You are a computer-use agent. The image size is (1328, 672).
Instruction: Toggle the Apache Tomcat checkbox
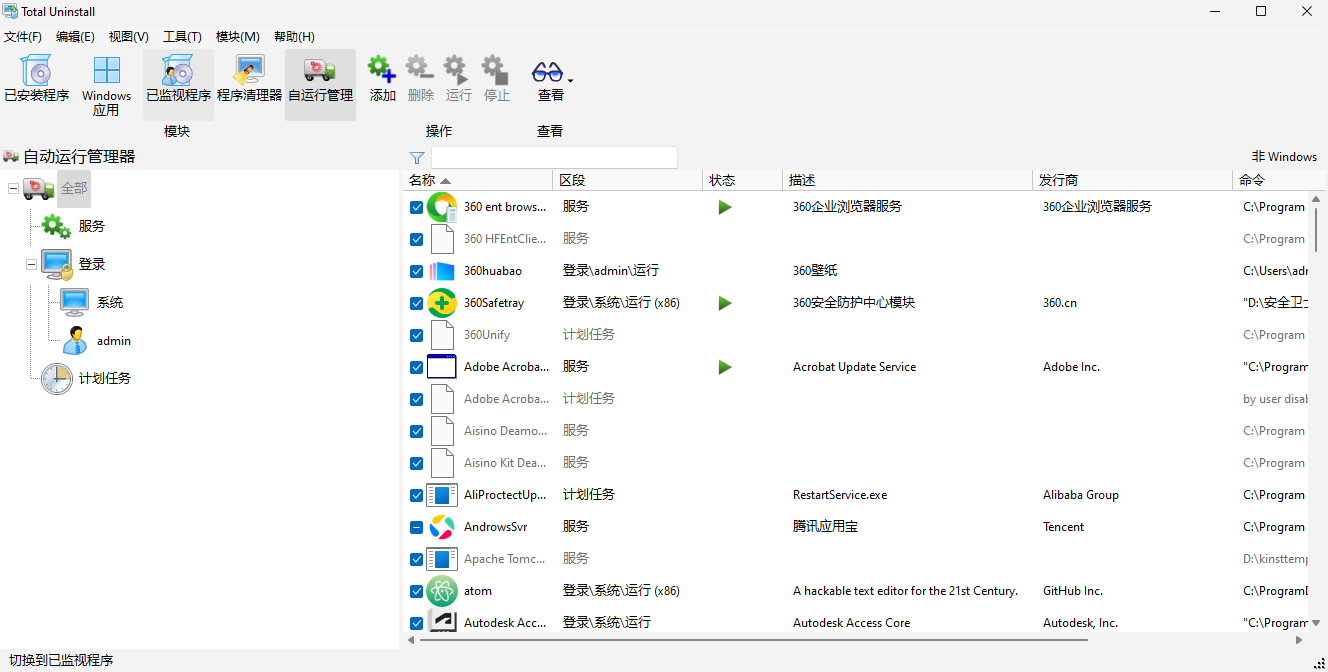click(416, 559)
